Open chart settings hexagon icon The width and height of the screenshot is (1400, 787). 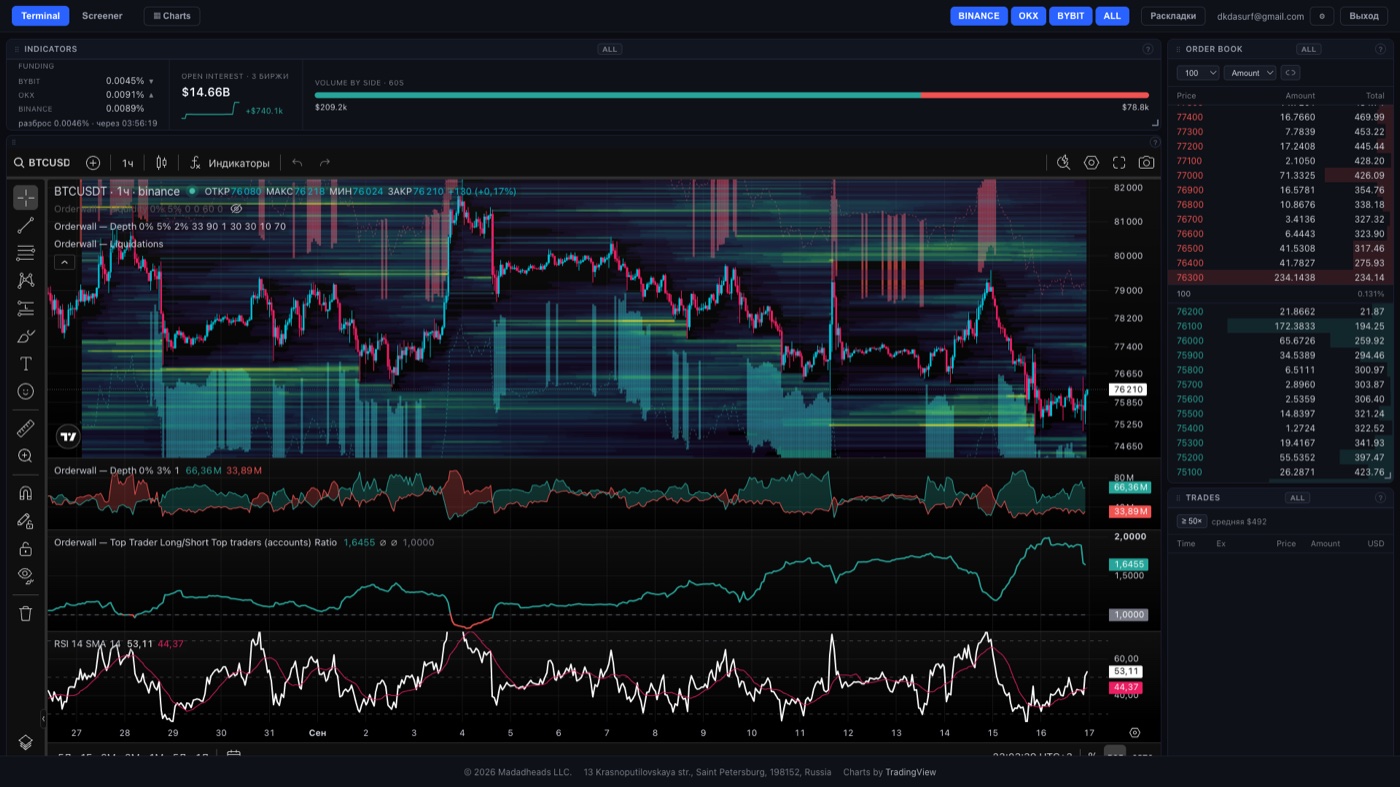point(1091,163)
